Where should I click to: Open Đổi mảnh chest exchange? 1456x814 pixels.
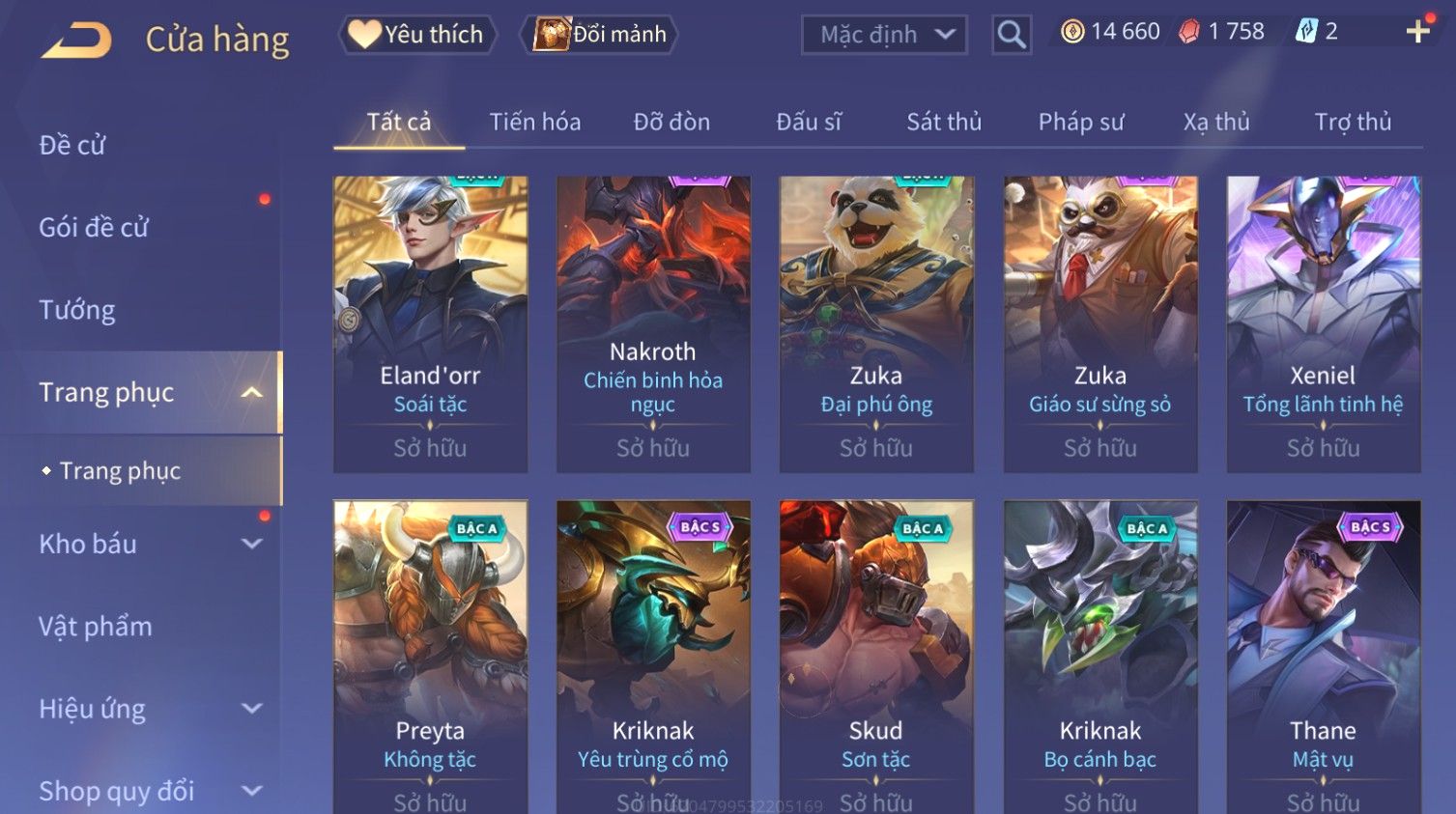599,35
